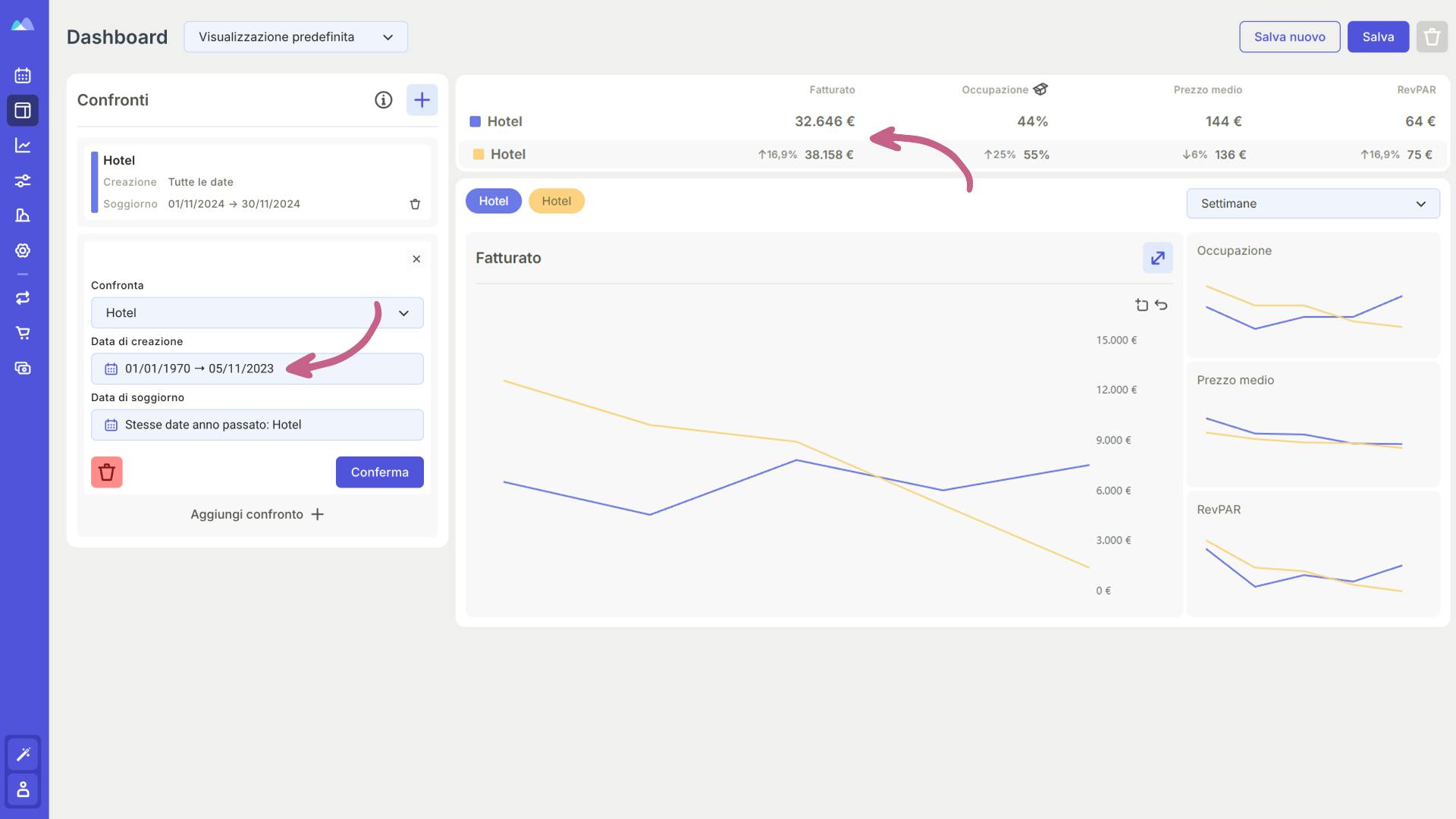Click the chart undo arrow icon
The height and width of the screenshot is (819, 1456).
(1161, 305)
